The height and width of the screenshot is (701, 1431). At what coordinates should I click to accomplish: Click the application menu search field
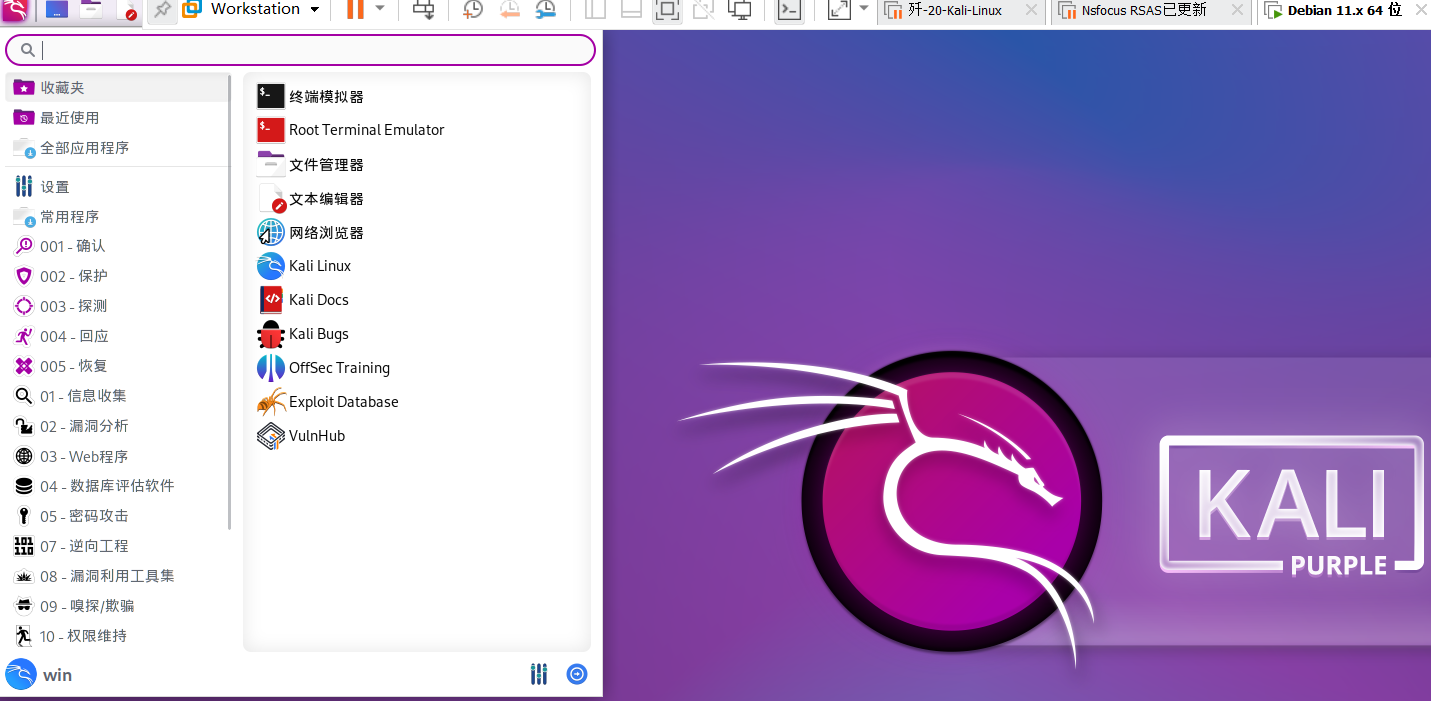[x=300, y=50]
